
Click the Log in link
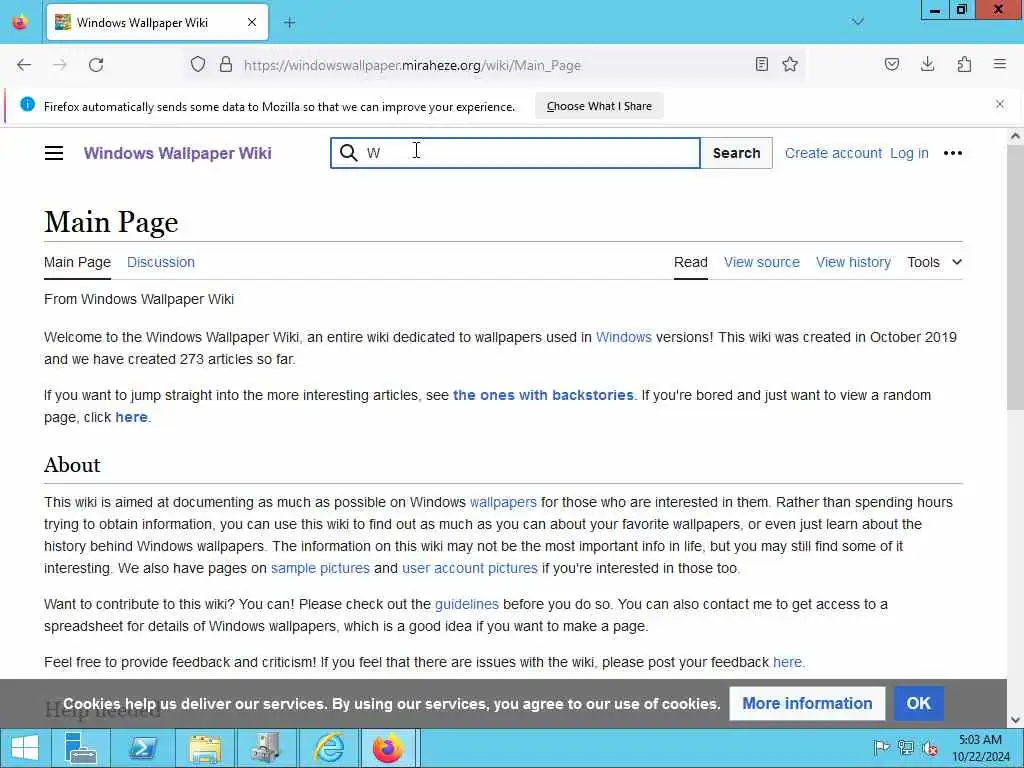click(x=909, y=153)
